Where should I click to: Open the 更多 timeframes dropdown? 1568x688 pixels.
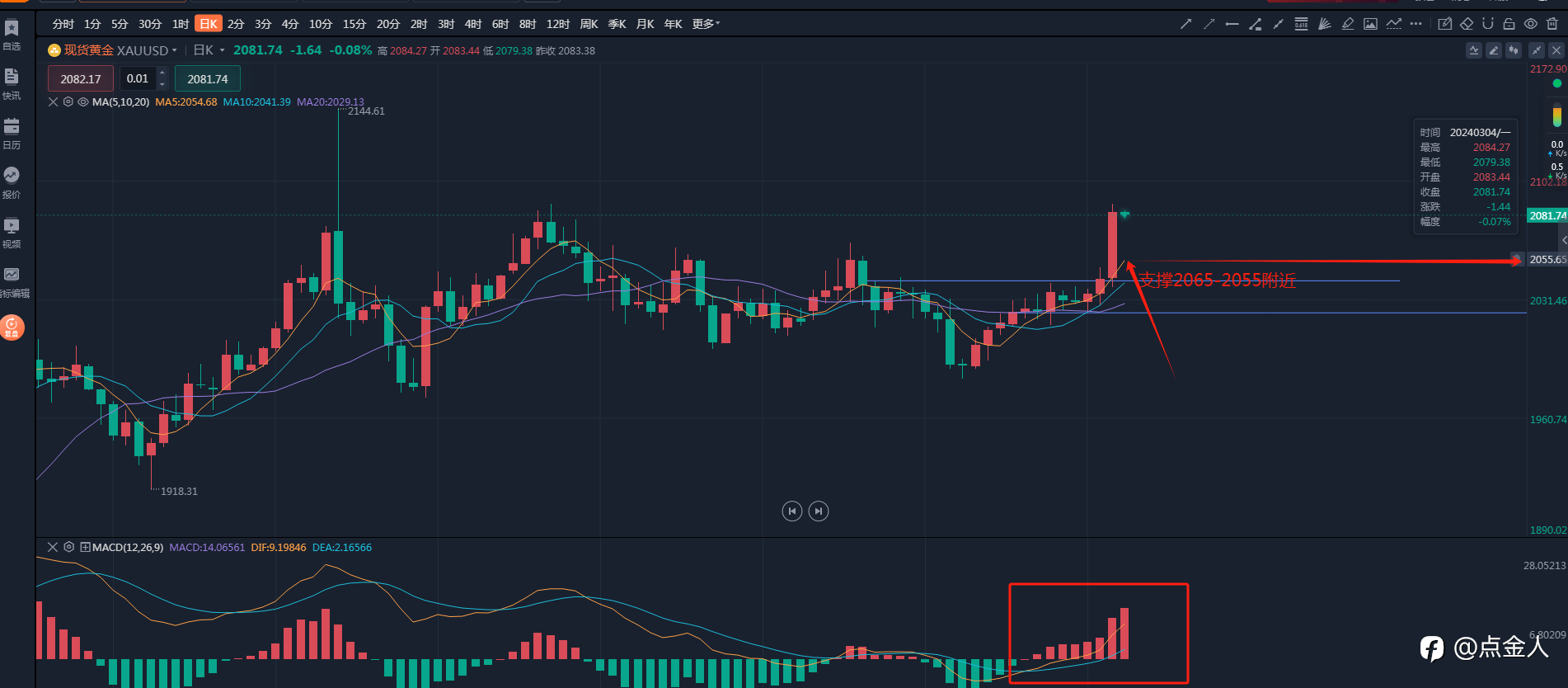point(706,24)
